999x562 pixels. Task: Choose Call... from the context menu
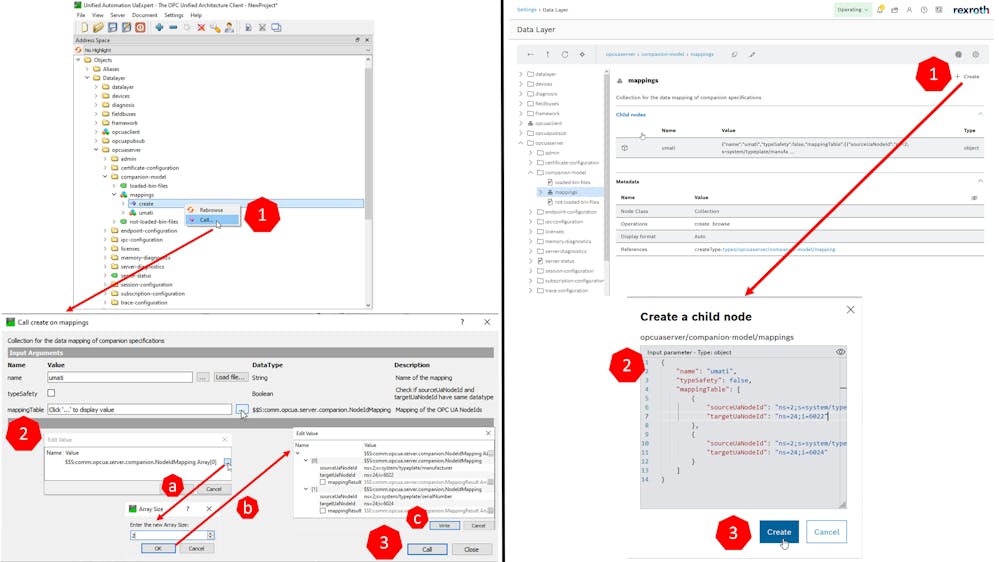click(212, 220)
